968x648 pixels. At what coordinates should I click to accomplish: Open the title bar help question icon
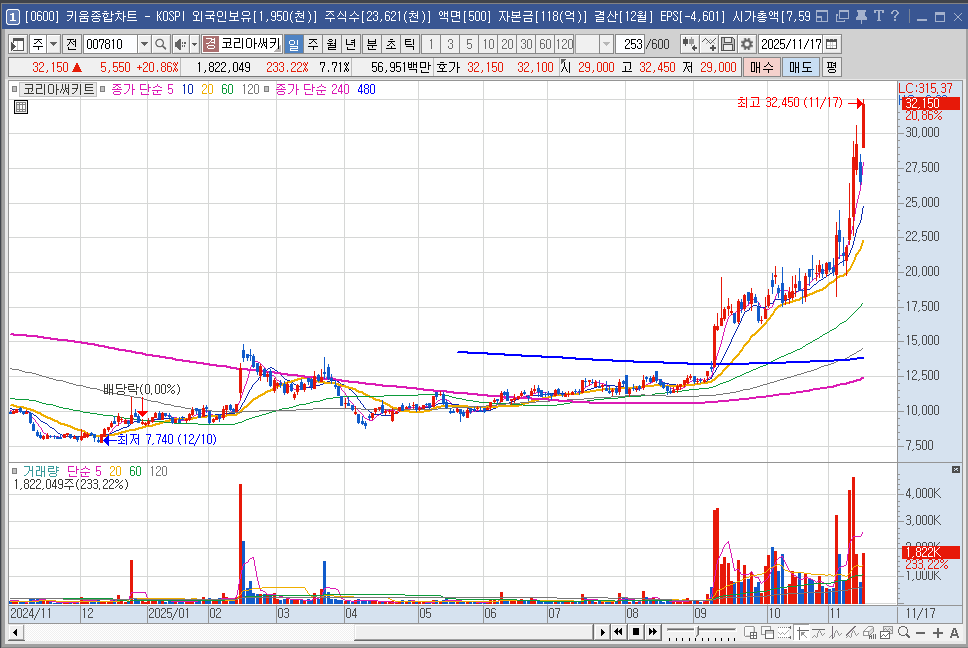pos(895,16)
